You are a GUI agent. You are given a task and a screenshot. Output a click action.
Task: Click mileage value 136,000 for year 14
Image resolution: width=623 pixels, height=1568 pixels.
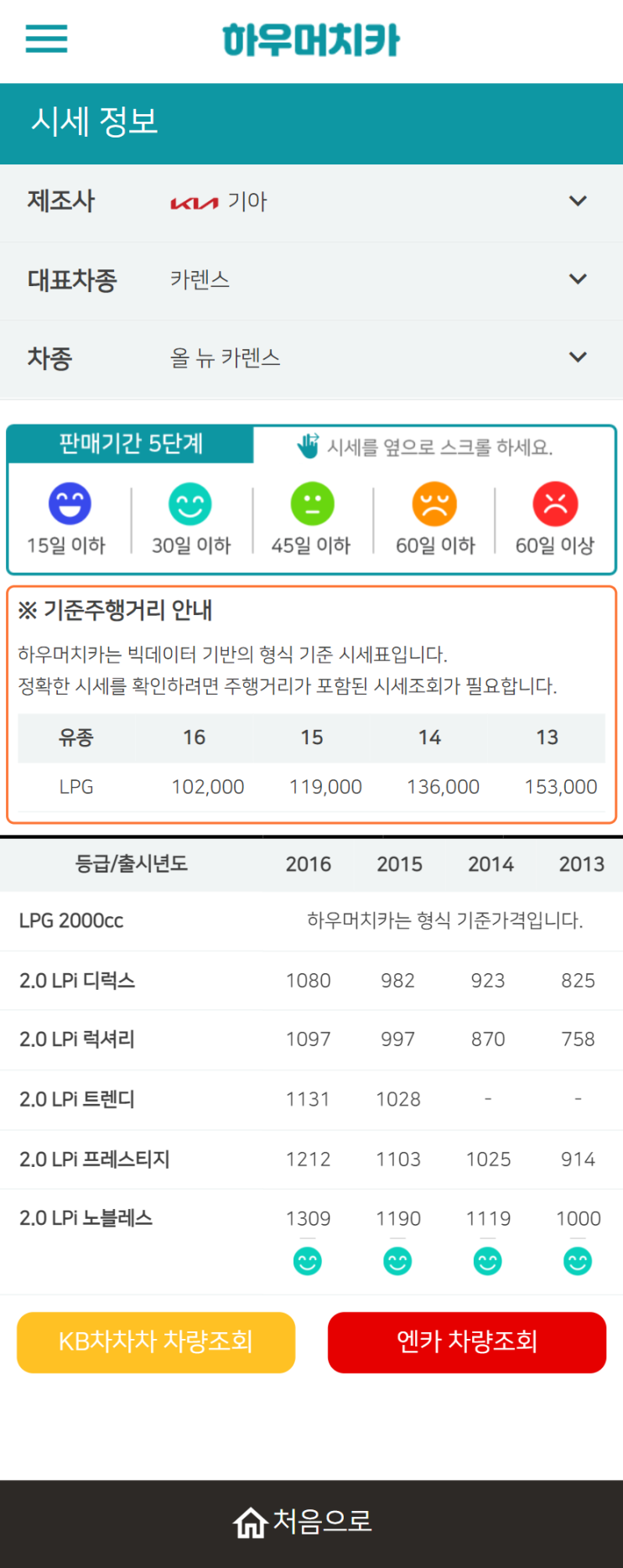[443, 787]
